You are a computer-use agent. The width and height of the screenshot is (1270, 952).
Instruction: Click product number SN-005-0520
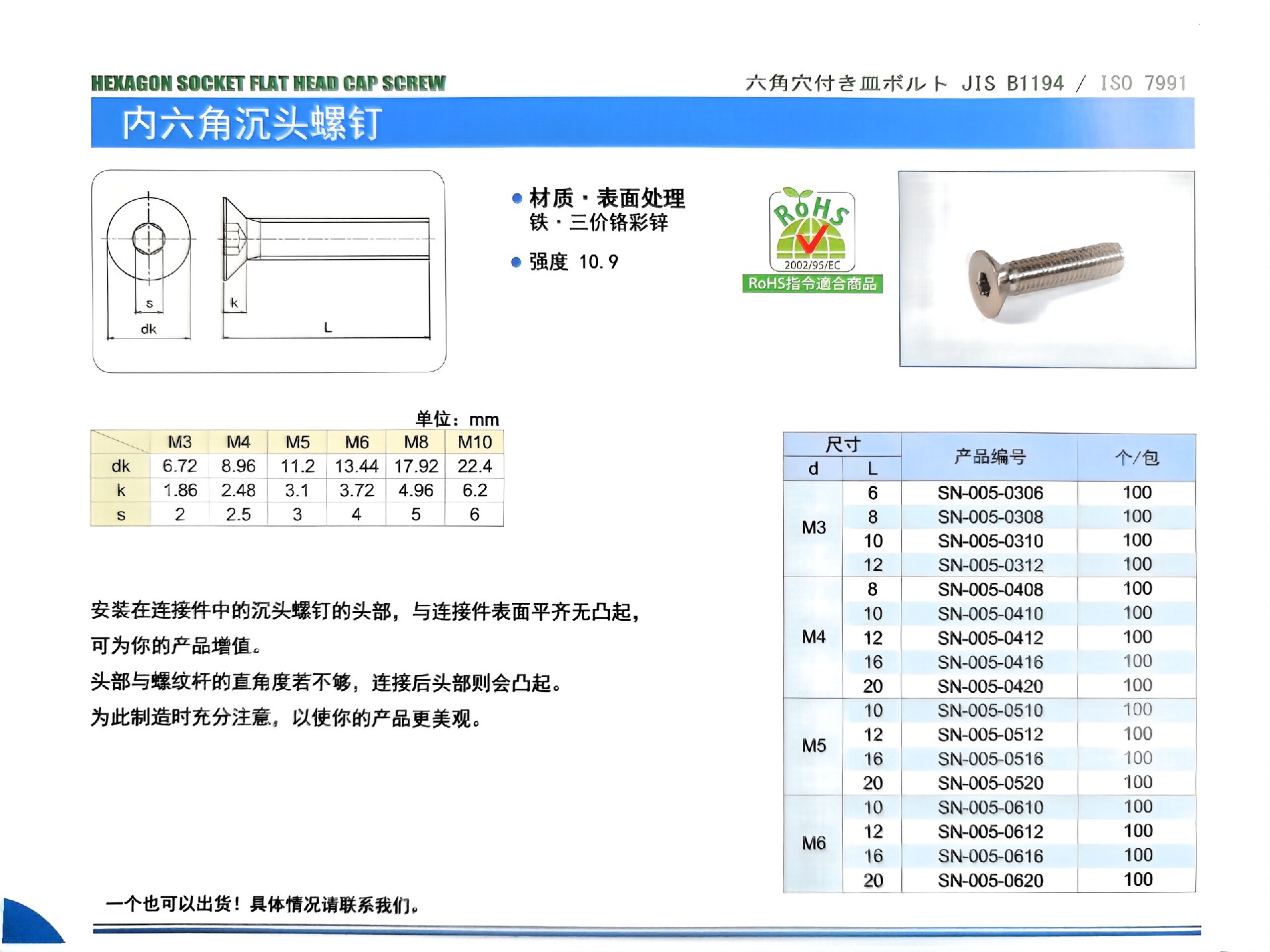(x=990, y=783)
